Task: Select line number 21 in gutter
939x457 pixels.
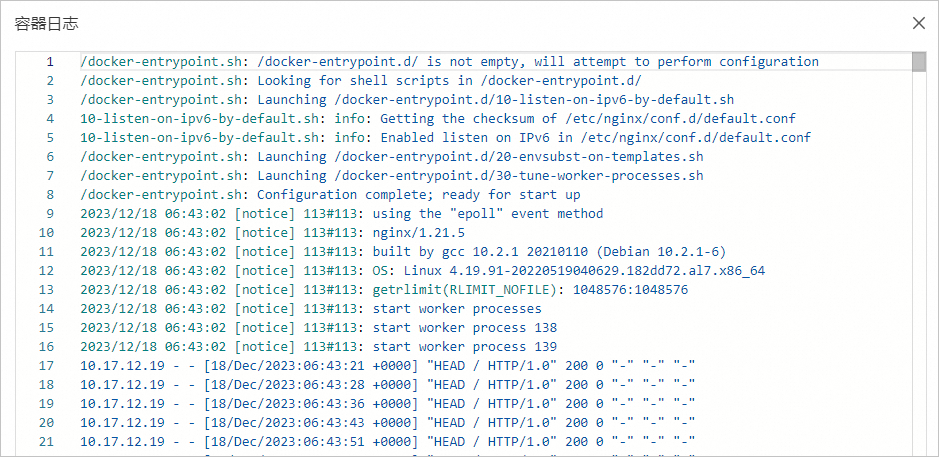Action: (46, 442)
